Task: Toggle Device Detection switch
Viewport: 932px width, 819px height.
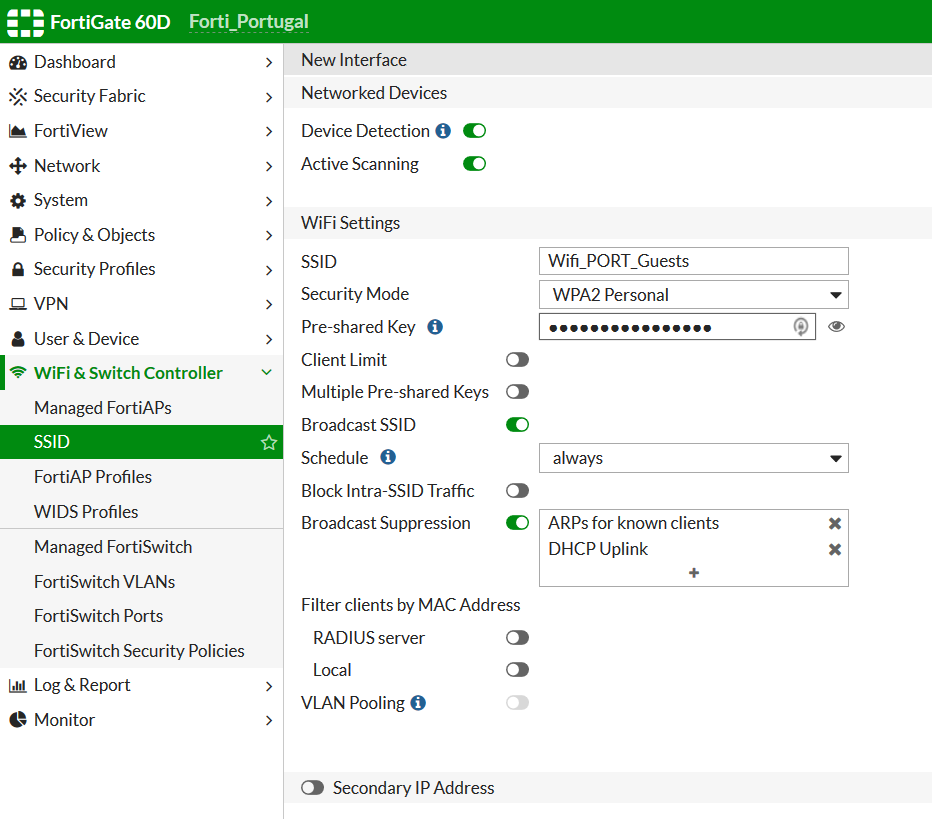Action: 474,131
